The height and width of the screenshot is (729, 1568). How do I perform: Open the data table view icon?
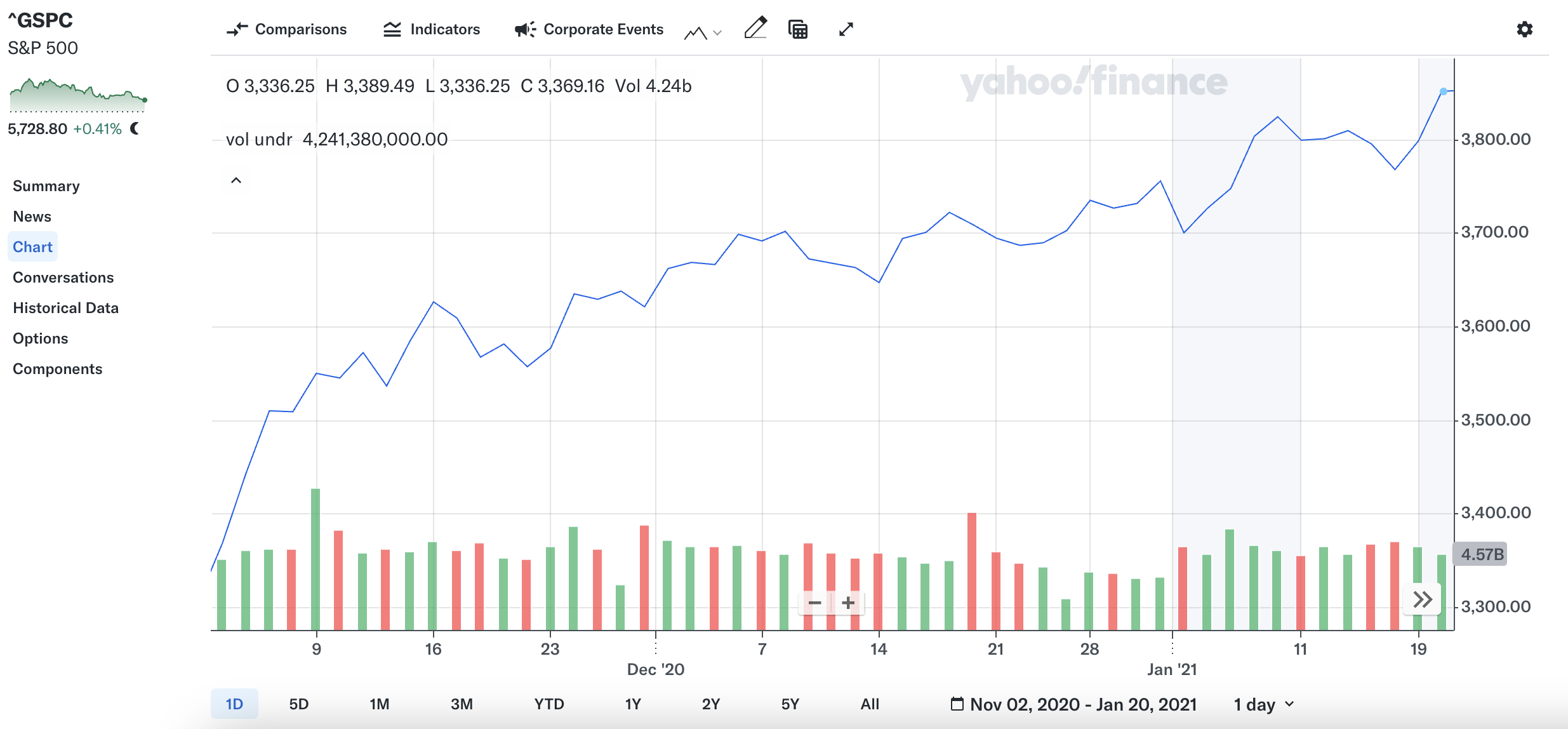coord(798,29)
